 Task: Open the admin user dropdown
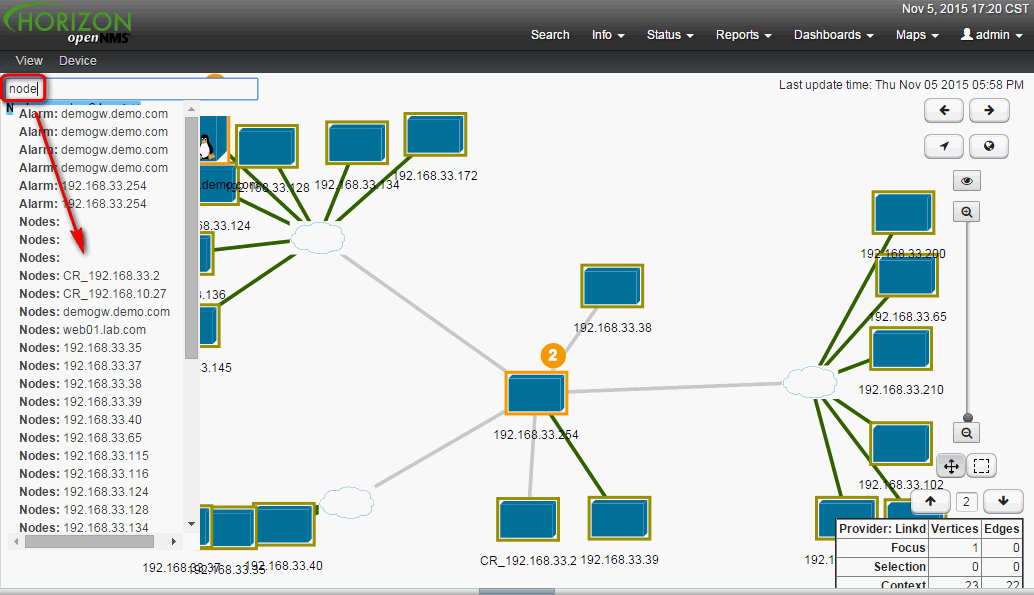992,35
